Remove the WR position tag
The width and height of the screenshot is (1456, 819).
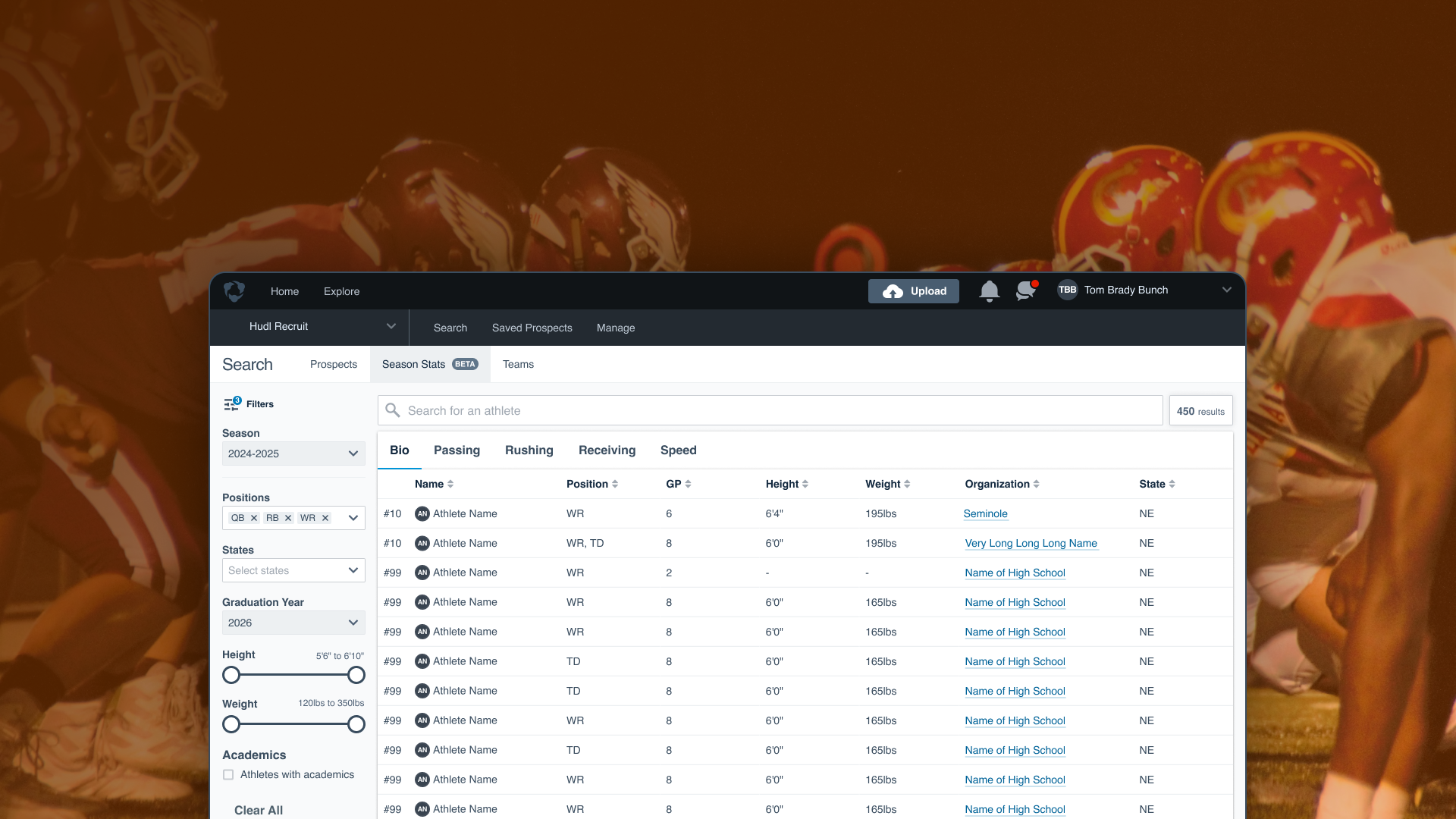click(x=325, y=518)
